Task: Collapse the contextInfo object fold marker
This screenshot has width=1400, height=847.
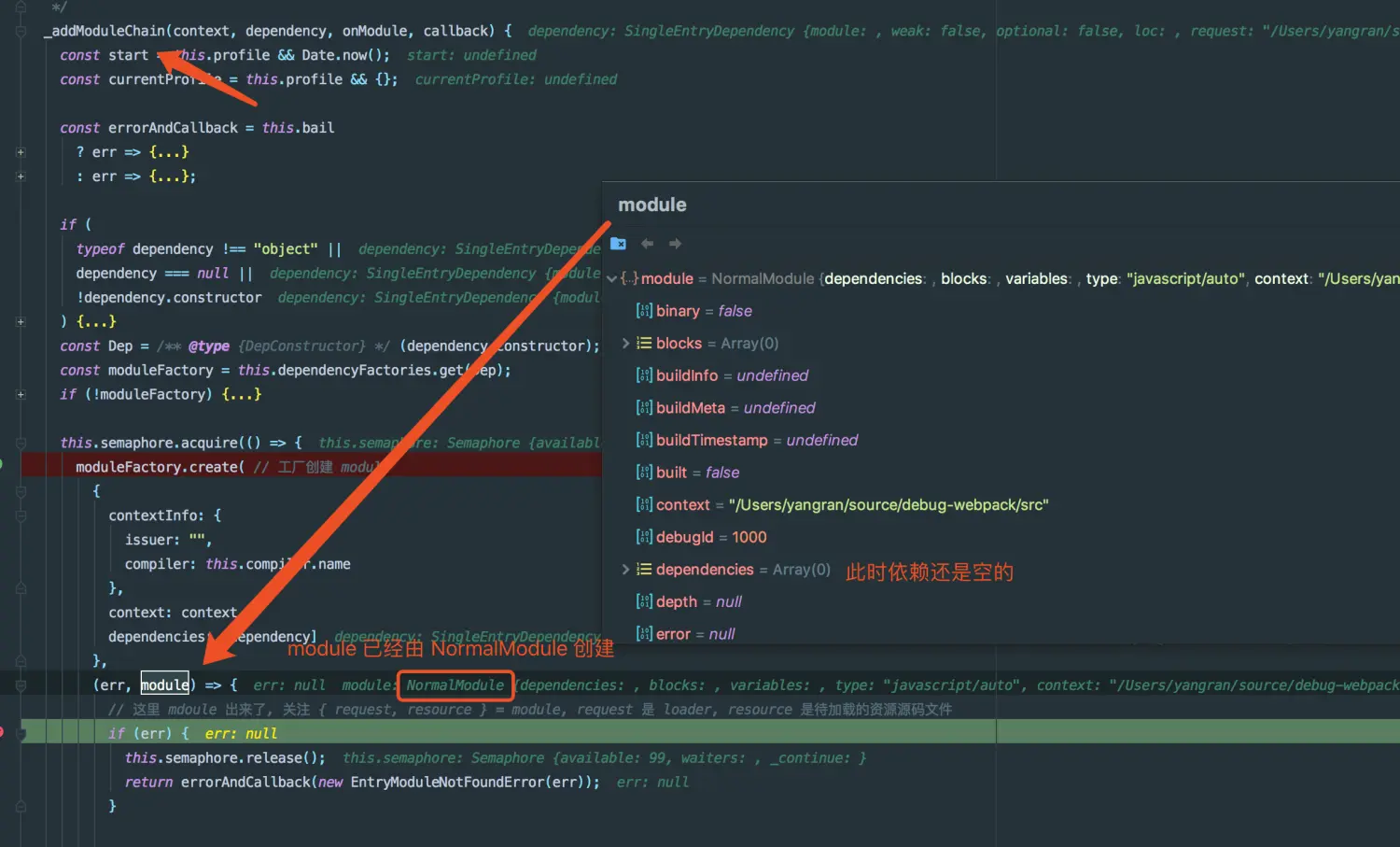Action: point(21,515)
